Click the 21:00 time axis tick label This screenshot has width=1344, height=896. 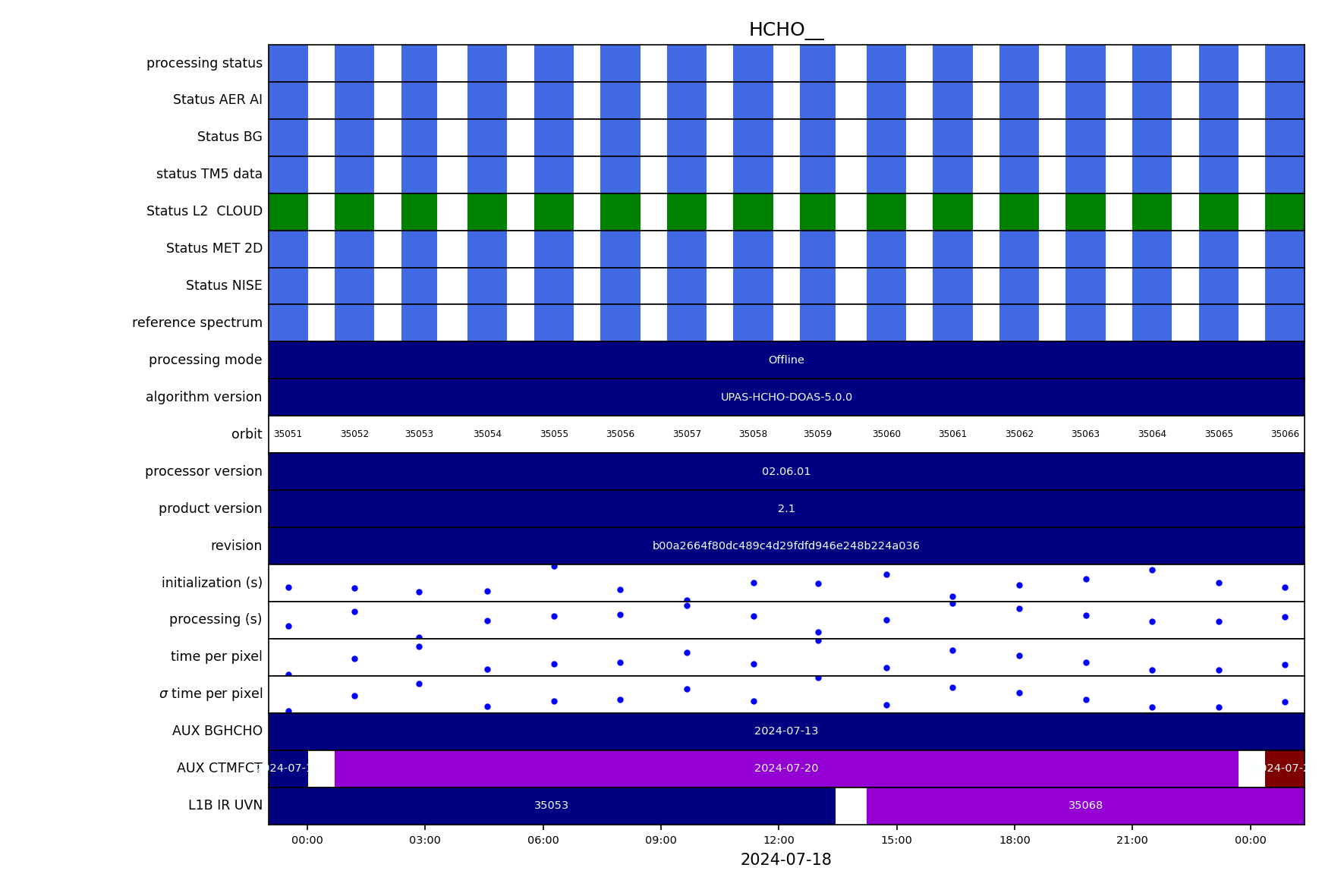[x=1132, y=840]
